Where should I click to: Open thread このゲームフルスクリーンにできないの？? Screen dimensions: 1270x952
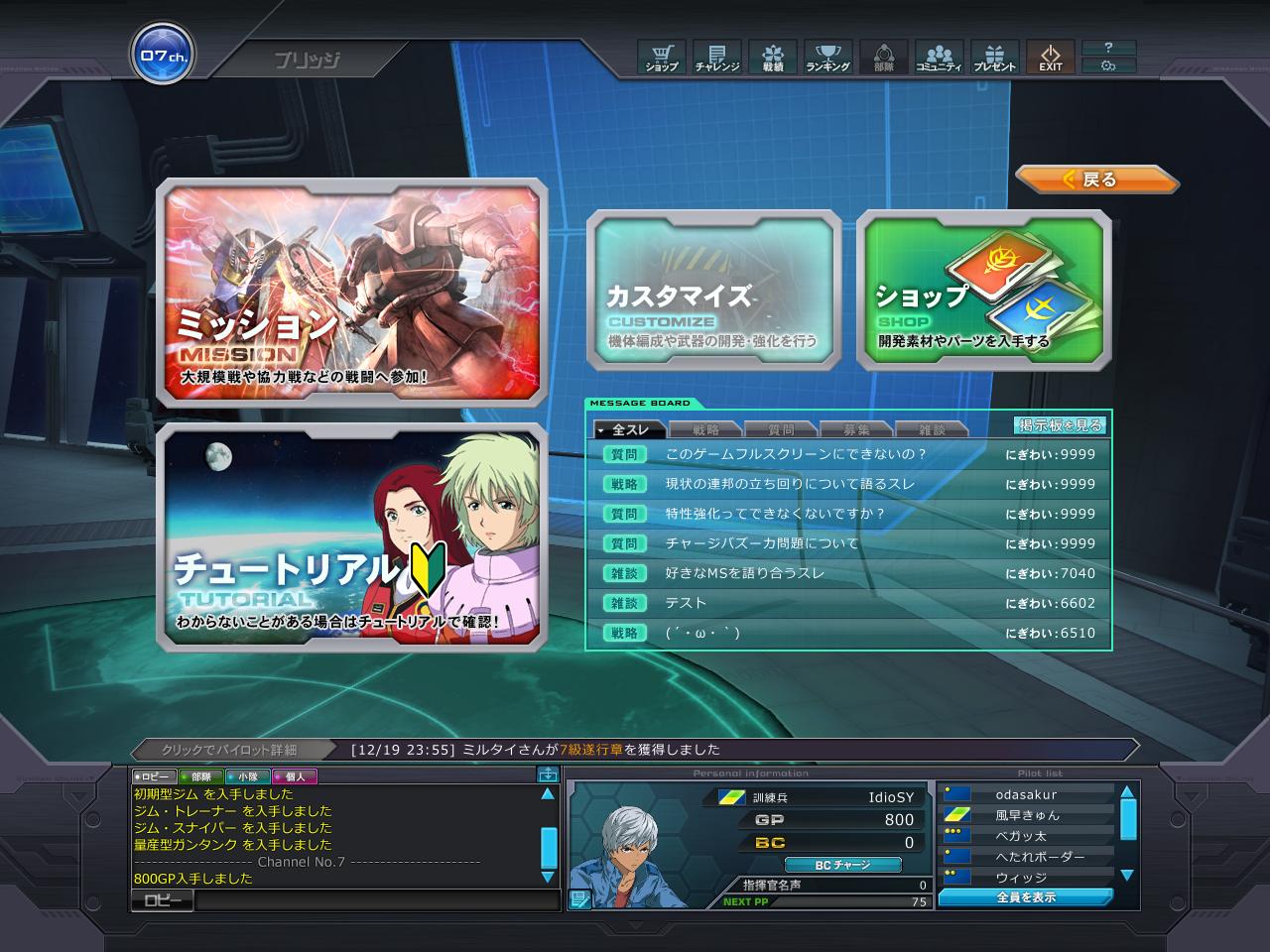(849, 454)
